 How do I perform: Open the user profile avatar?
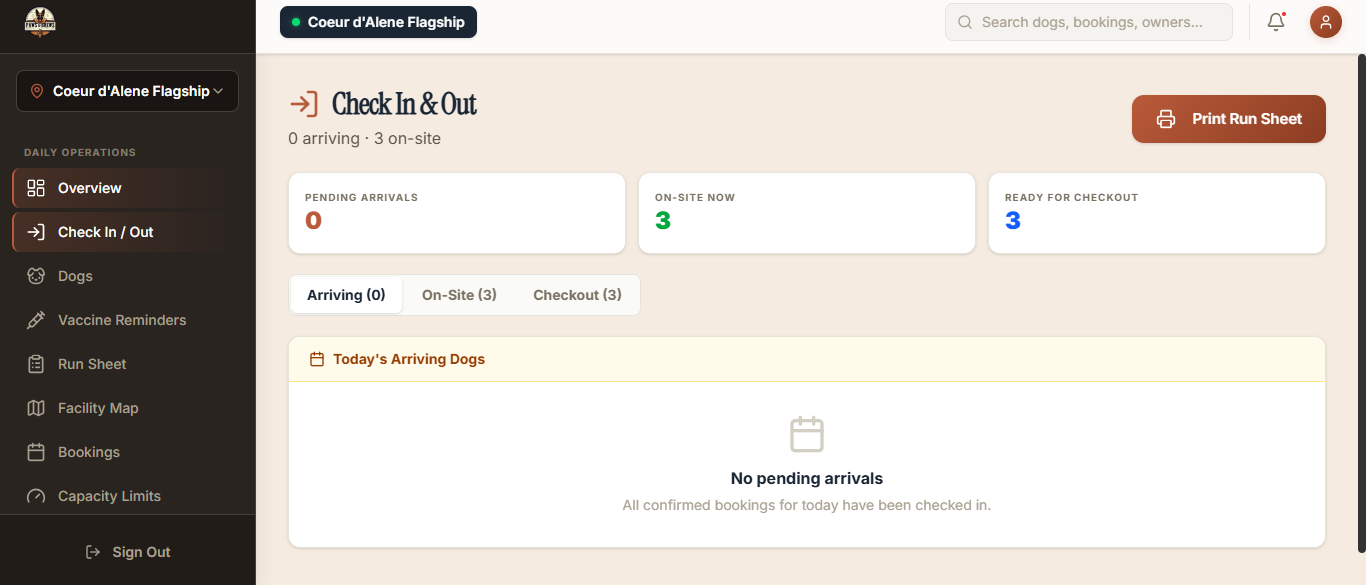pyautogui.click(x=1325, y=22)
